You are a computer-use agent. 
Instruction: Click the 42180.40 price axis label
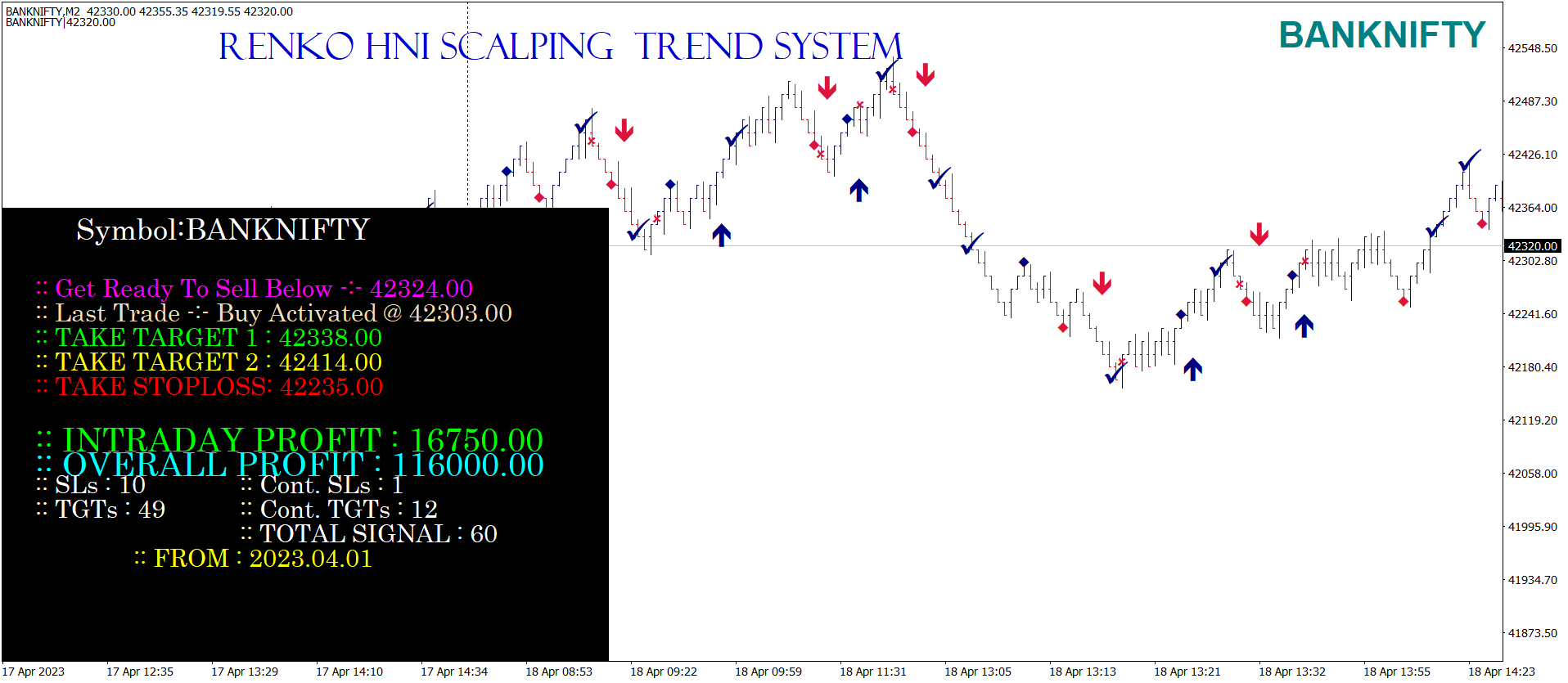(x=1532, y=367)
